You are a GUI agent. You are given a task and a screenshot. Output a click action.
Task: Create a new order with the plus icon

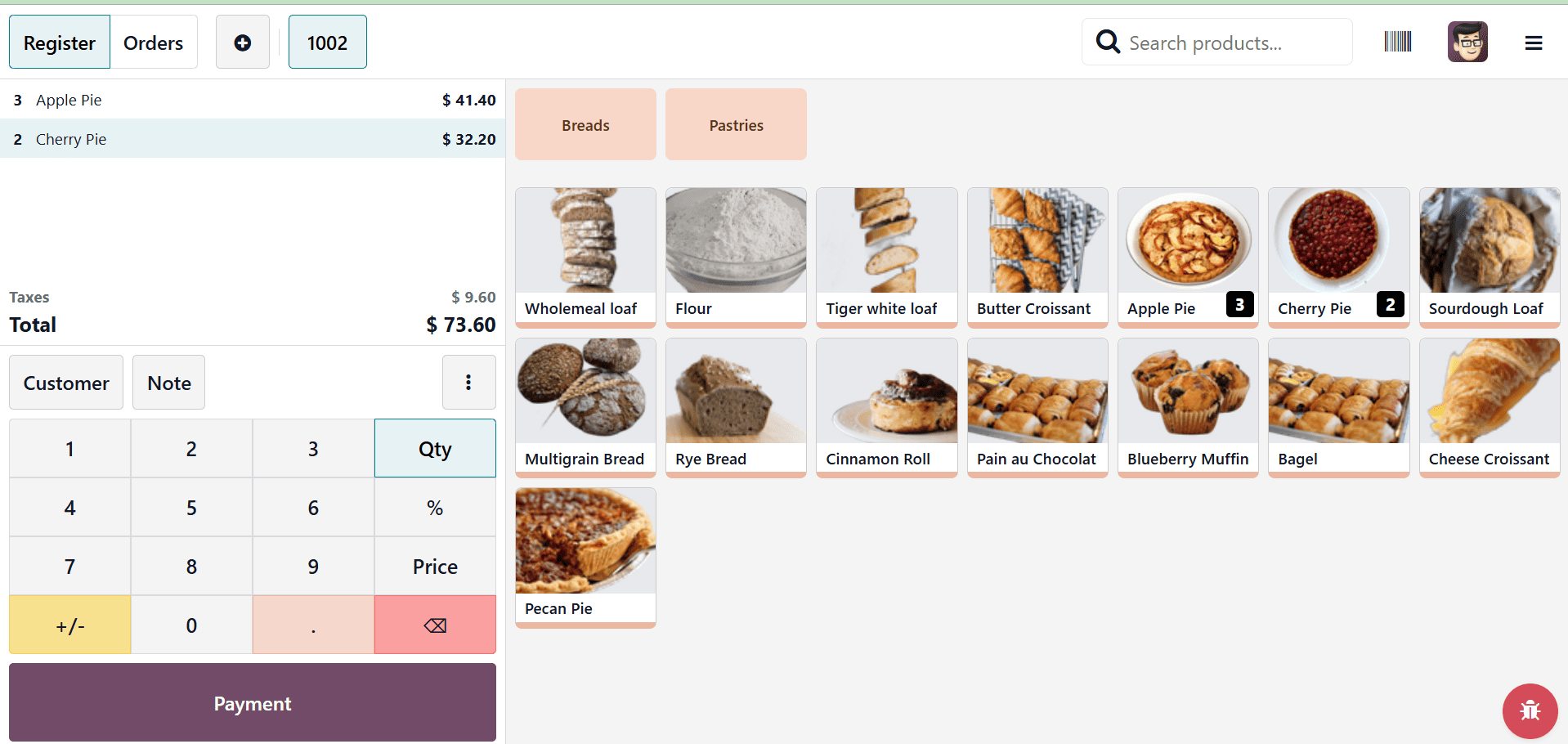(x=242, y=41)
